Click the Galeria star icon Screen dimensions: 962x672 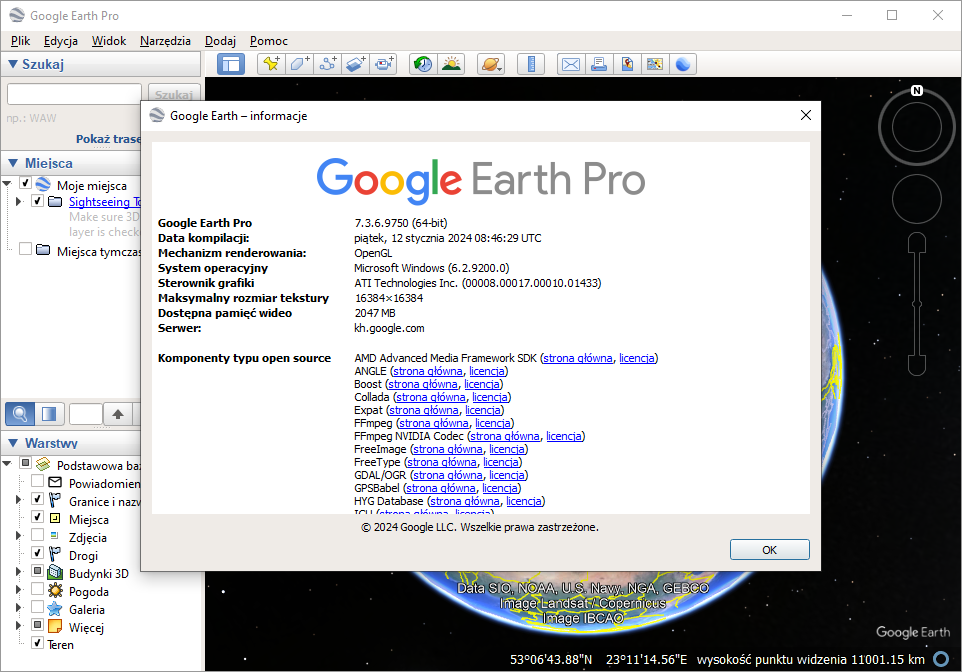point(55,609)
